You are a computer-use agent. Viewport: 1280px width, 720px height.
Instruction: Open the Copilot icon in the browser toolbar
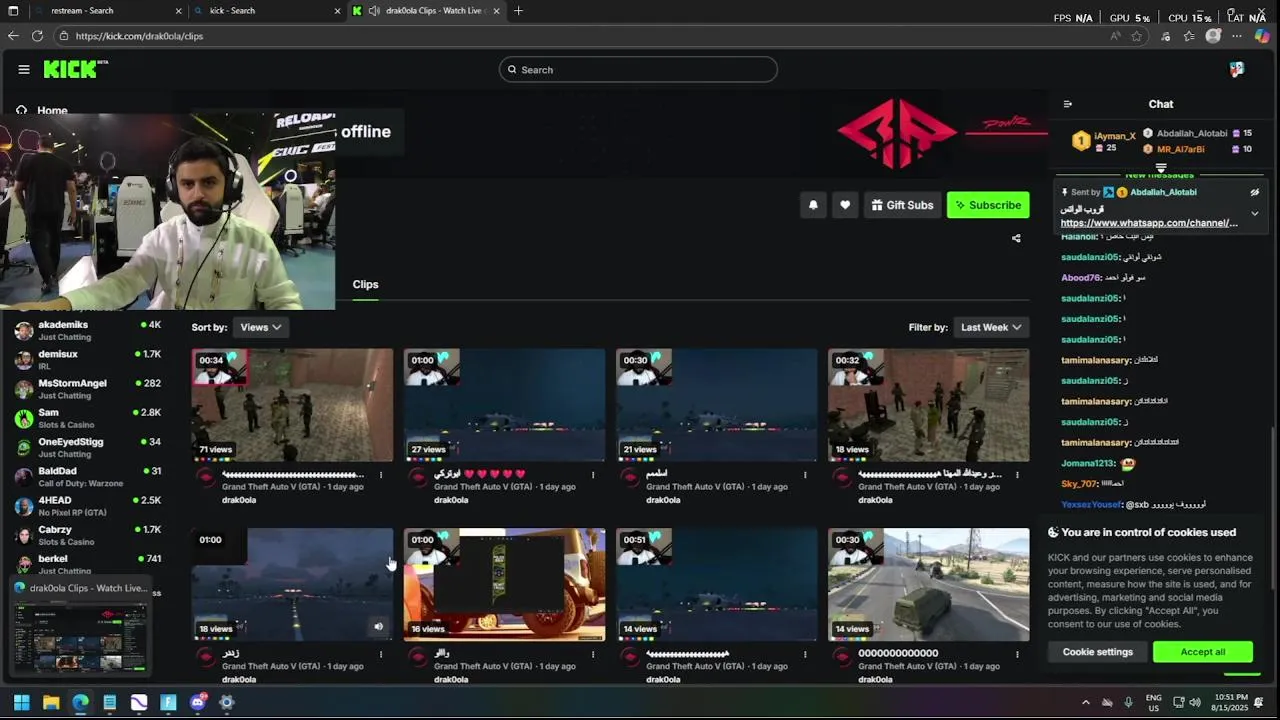1262,36
